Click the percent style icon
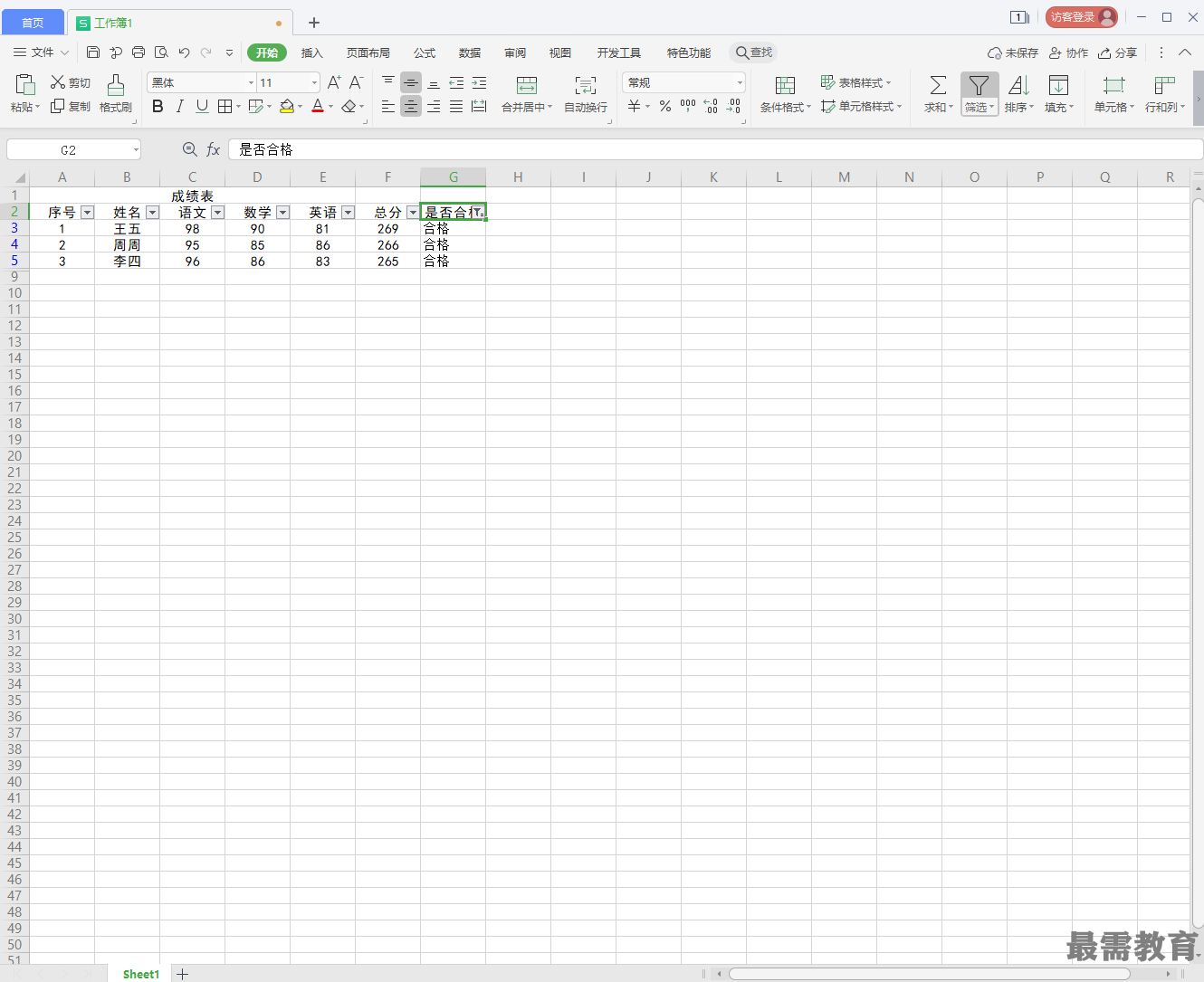This screenshot has height=982, width=1204. [665, 107]
